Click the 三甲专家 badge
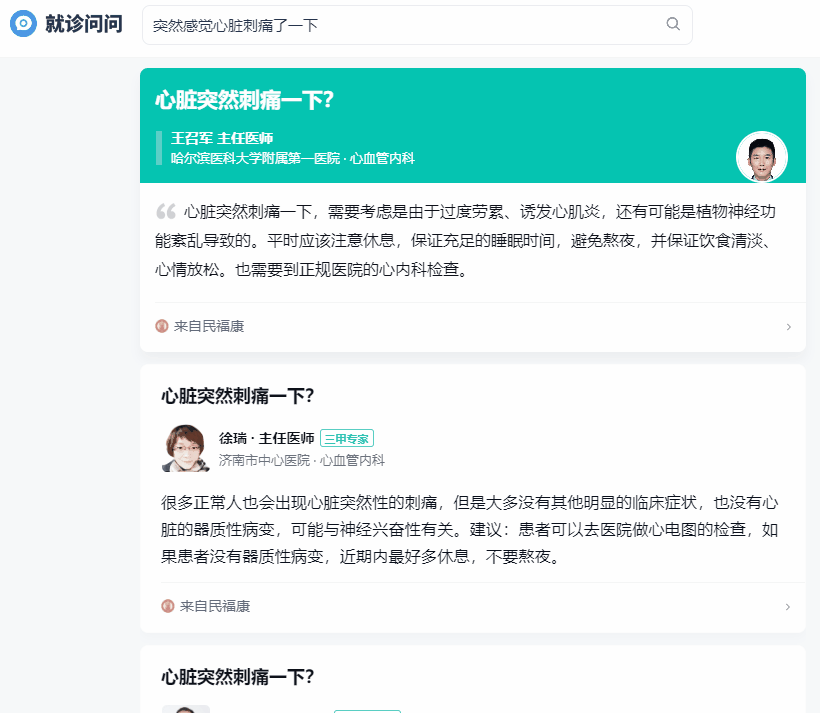 (347, 438)
